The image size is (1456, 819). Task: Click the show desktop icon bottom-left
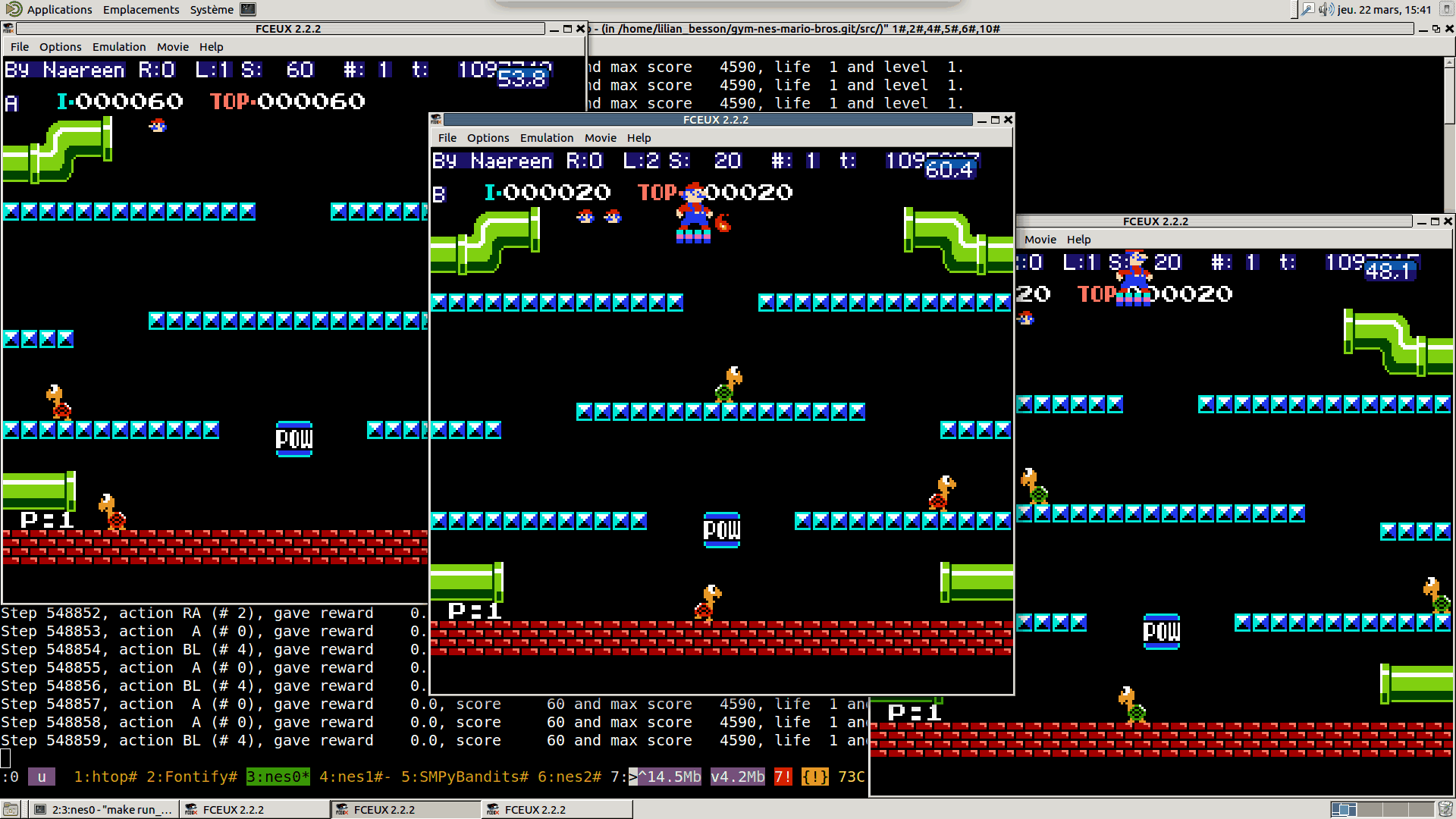(x=11, y=809)
